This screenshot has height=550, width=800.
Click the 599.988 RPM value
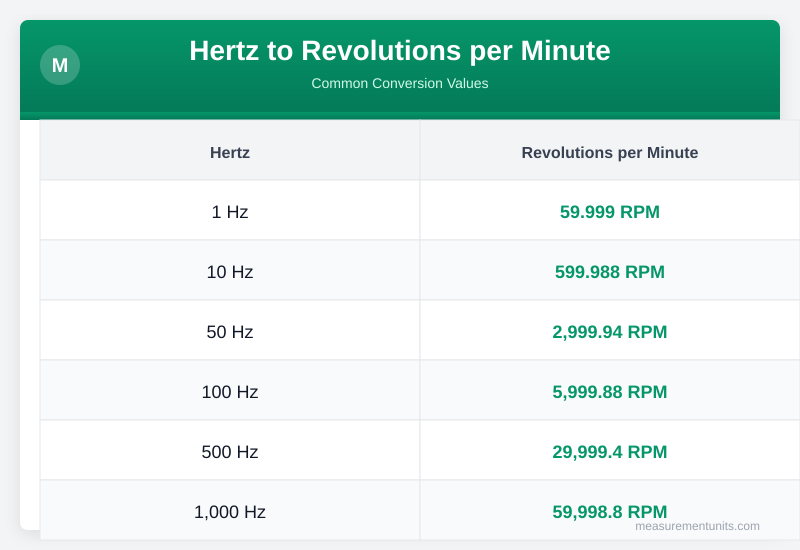610,272
